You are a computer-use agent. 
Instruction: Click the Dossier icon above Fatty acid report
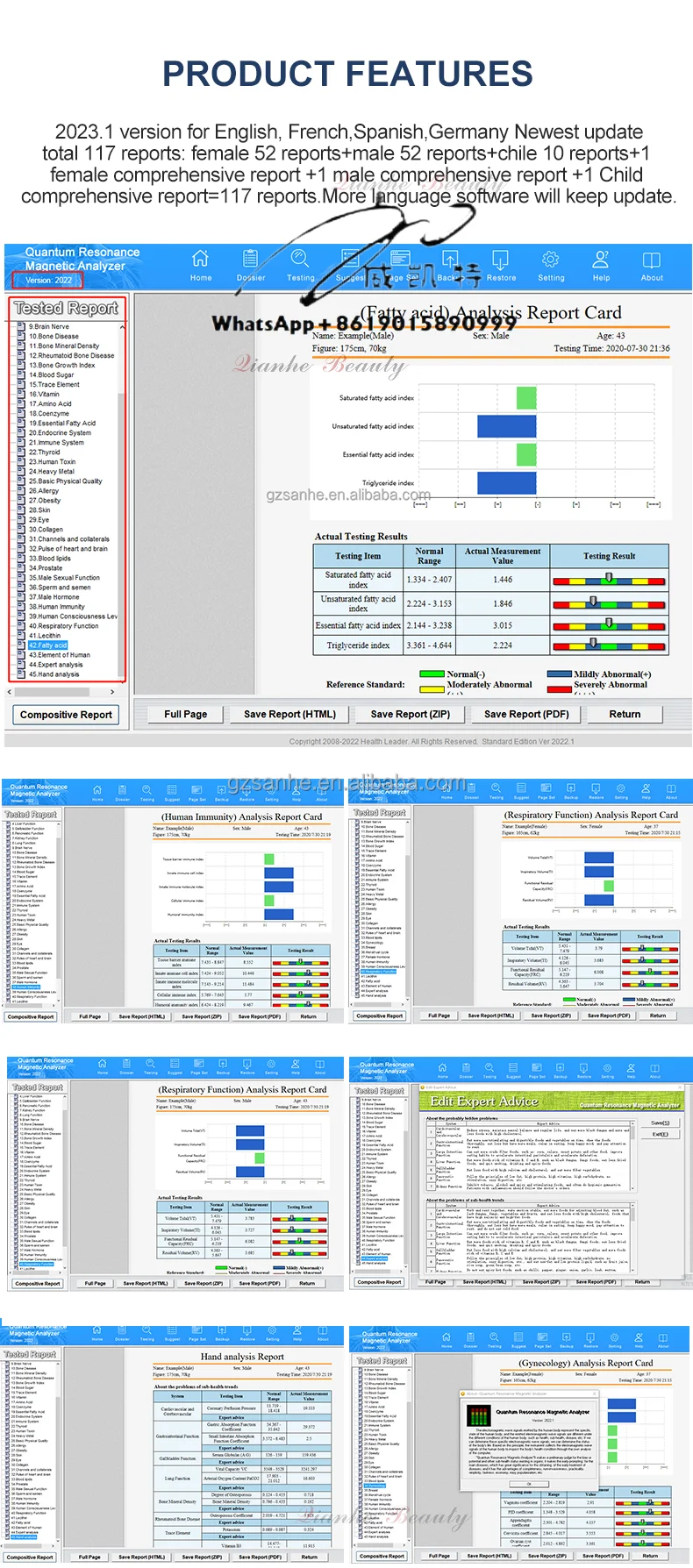[x=251, y=265]
